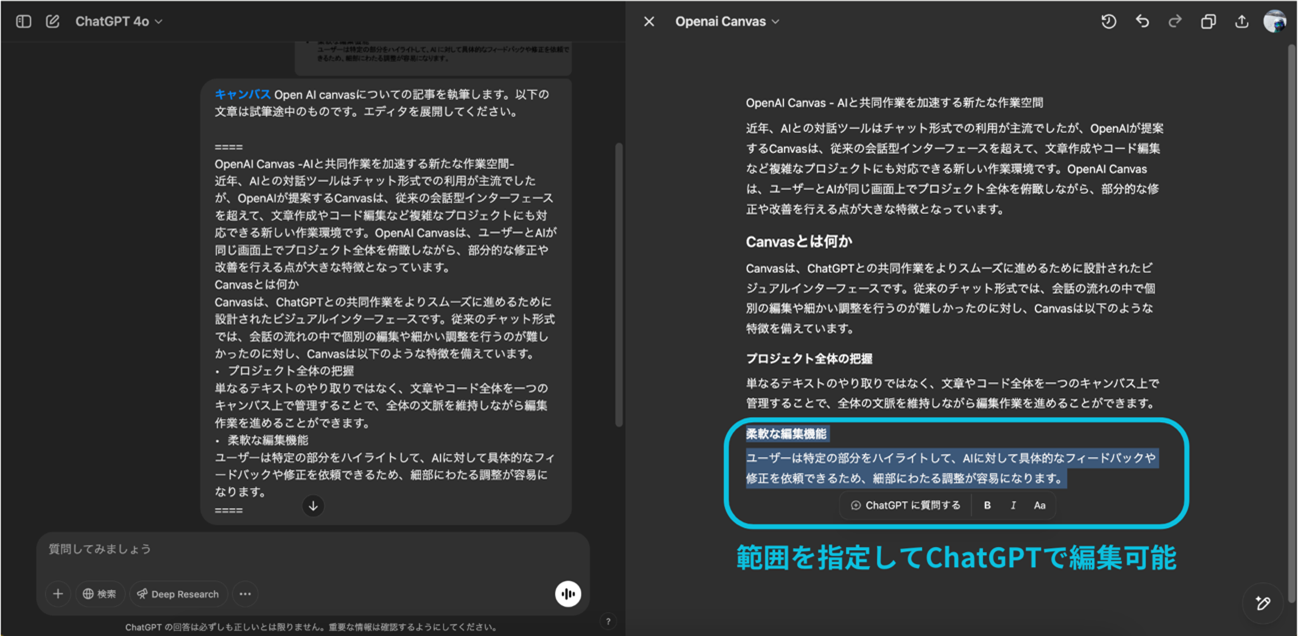Toggle the left sidebar panel
This screenshot has width=1298, height=636.
click(x=24, y=21)
